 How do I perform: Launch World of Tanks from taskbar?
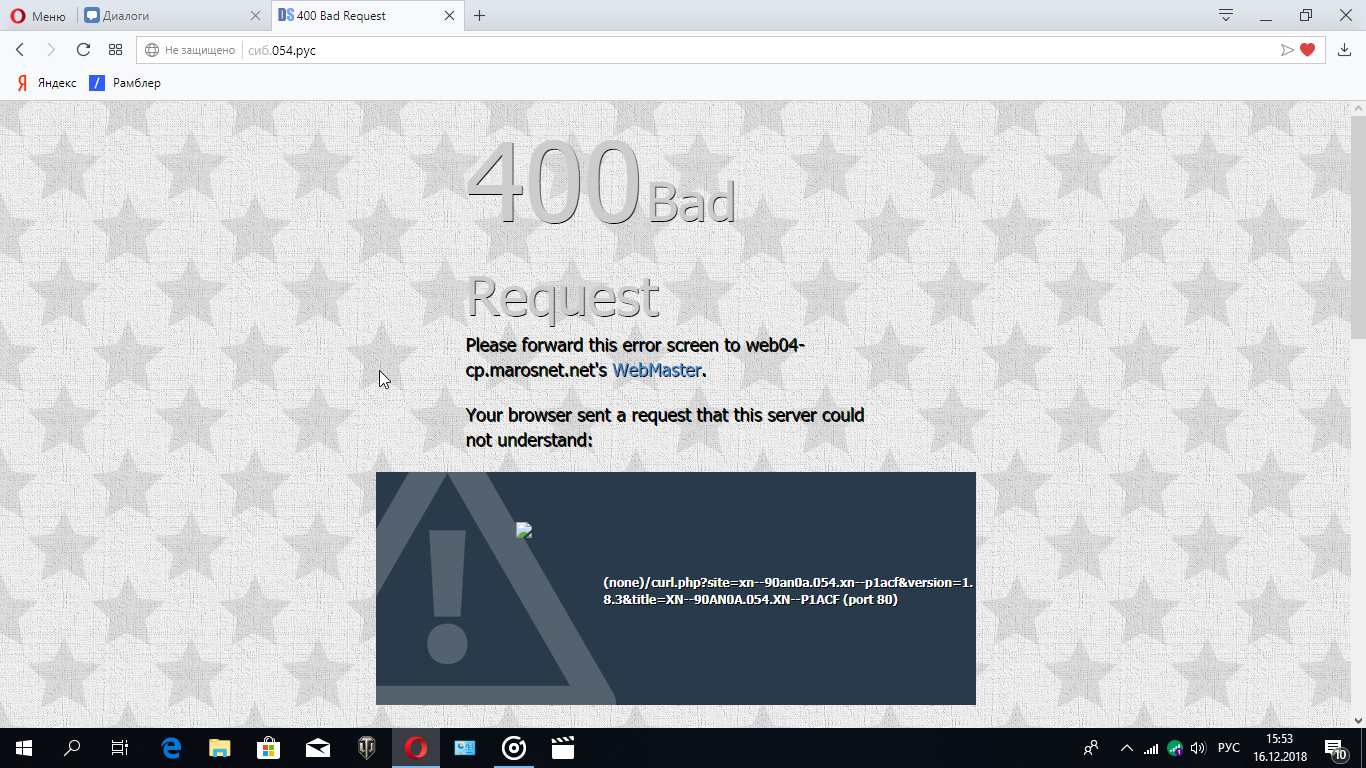click(367, 748)
